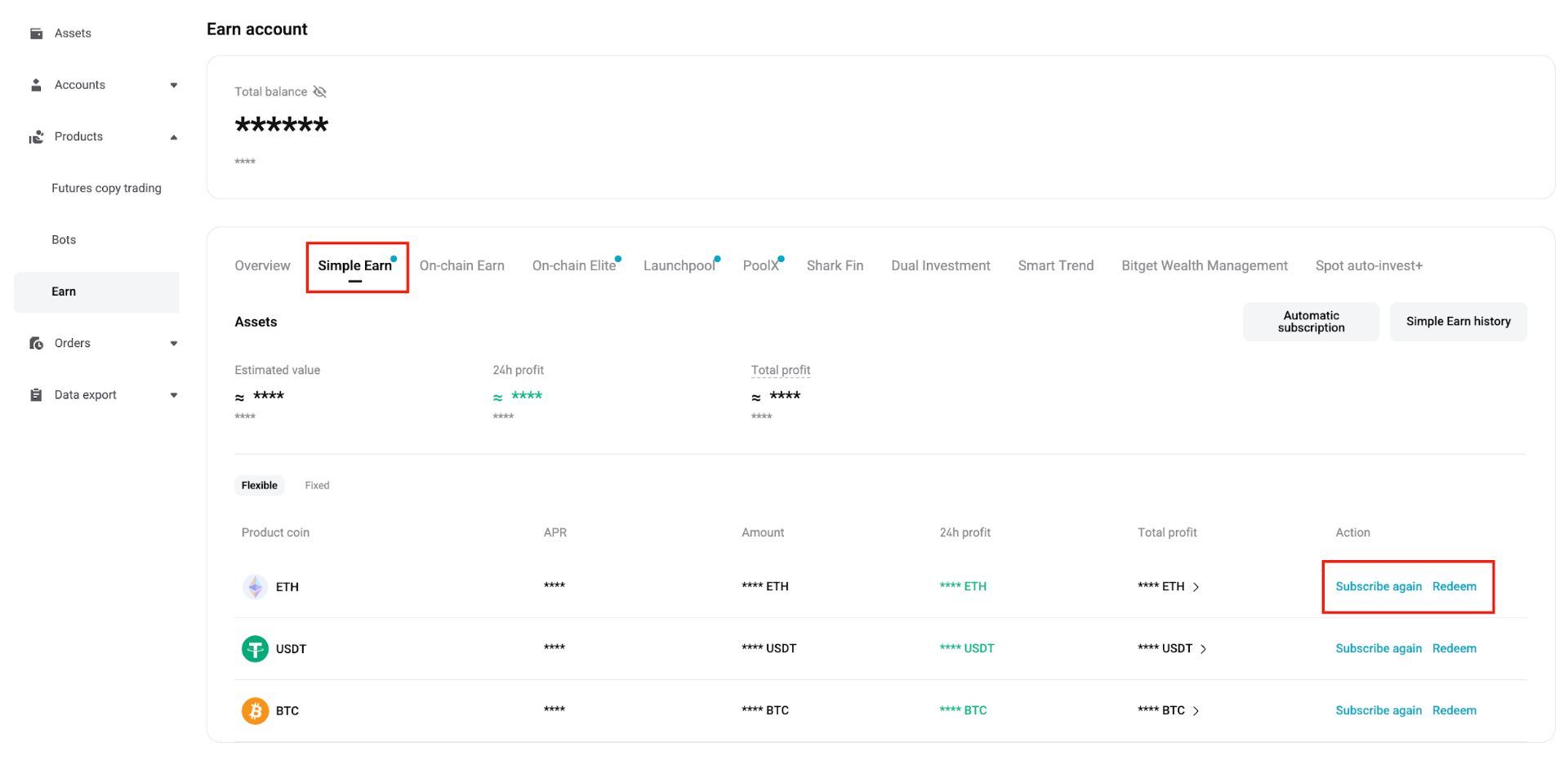1568x761 pixels.
Task: Select Earn in sidebar
Action: pos(96,291)
